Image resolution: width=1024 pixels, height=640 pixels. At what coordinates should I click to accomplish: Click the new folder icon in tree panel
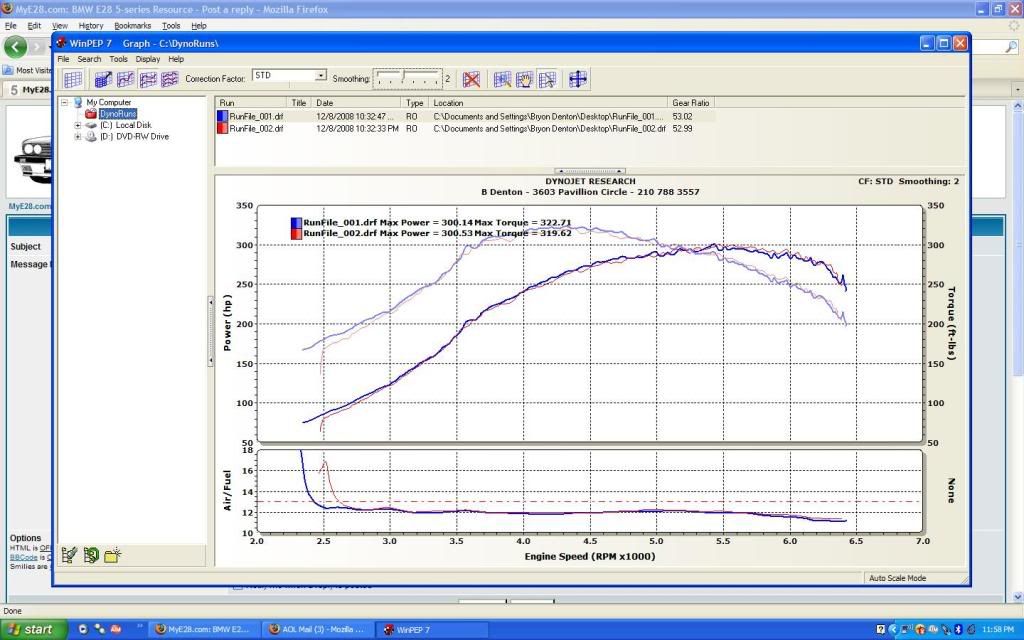[114, 555]
